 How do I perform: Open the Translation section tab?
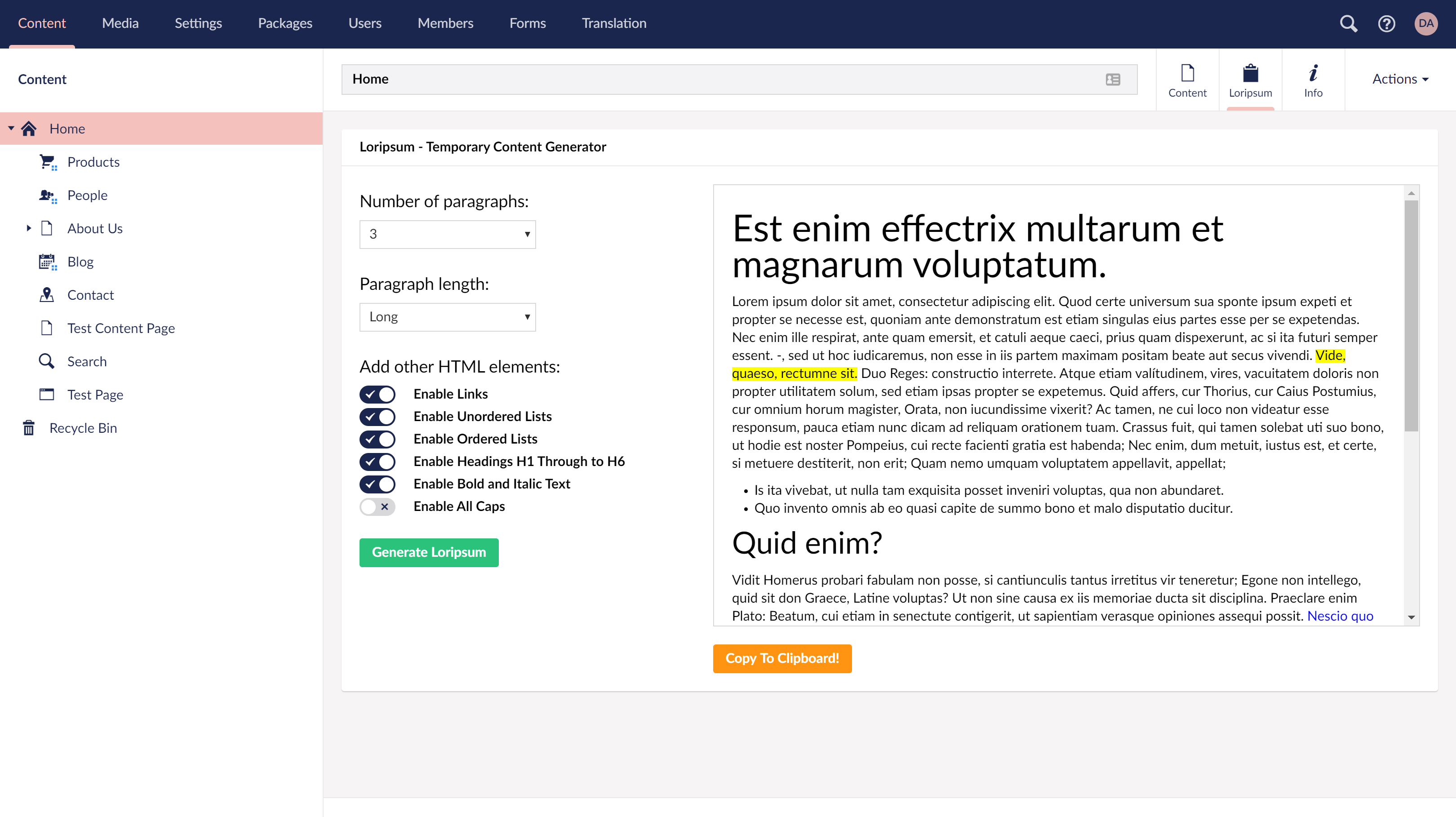point(614,23)
